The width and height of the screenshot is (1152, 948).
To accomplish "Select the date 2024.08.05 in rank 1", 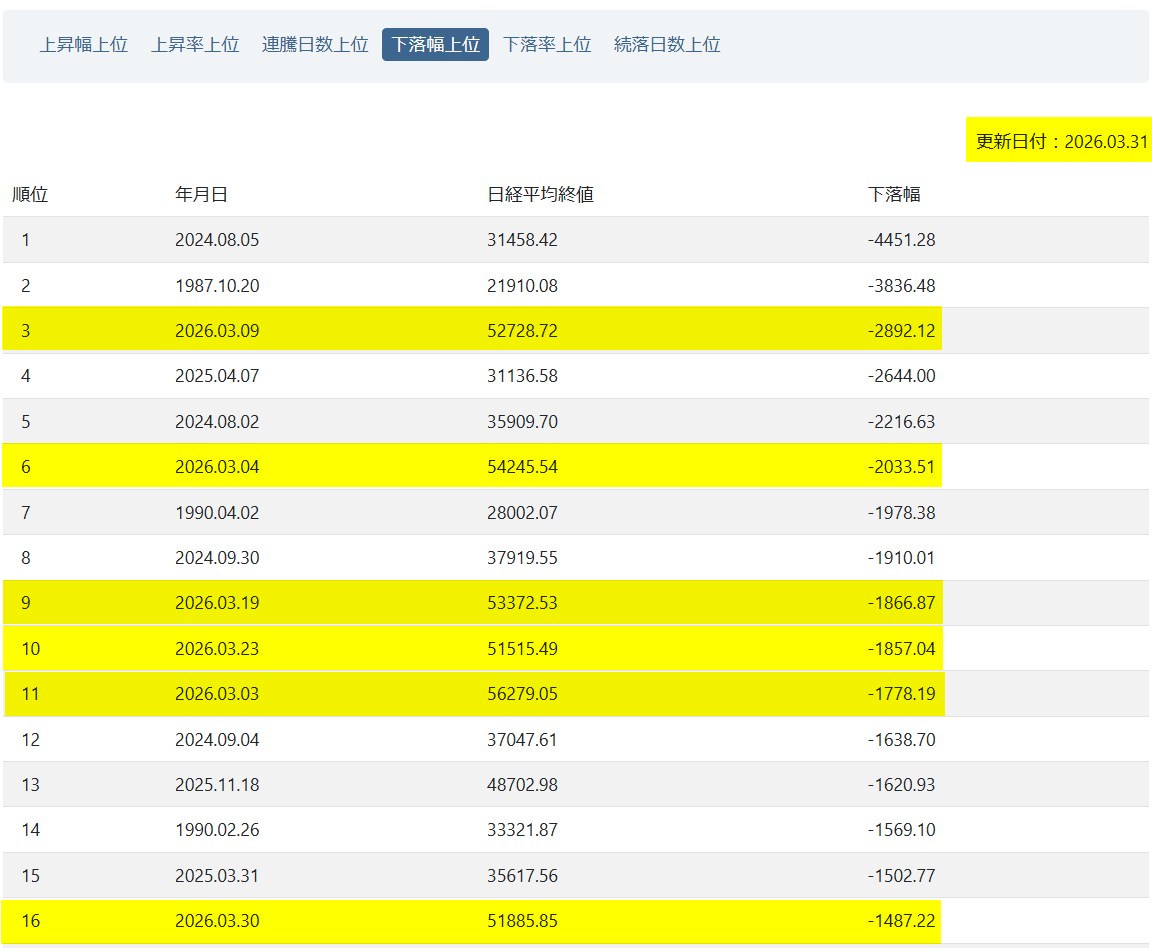I will coord(217,240).
